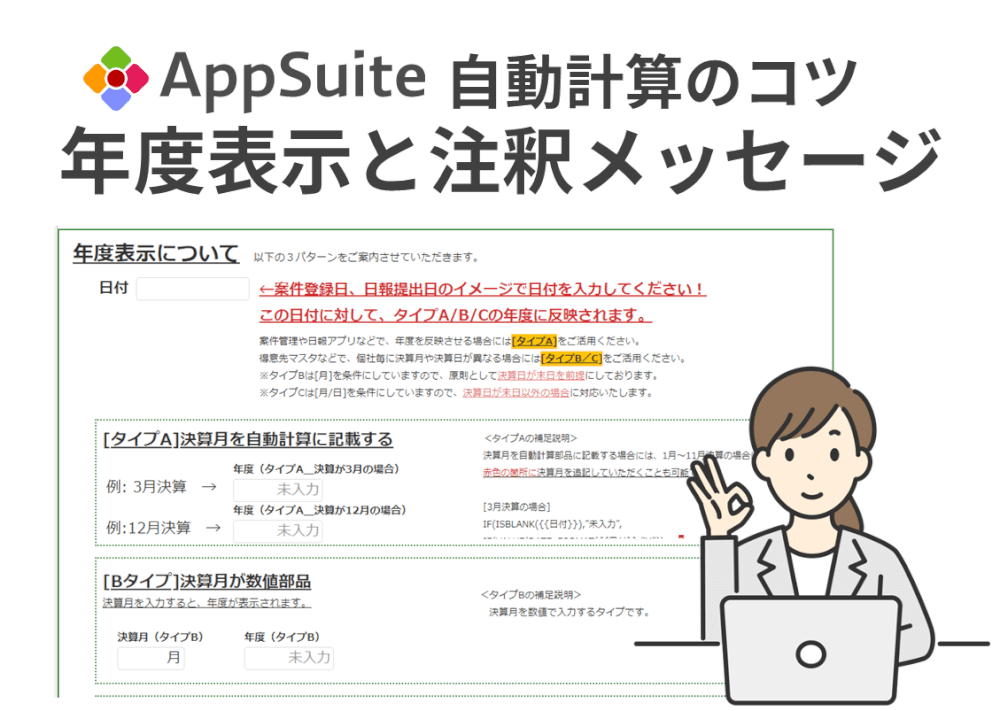Click the 日付 date input field

[192, 288]
